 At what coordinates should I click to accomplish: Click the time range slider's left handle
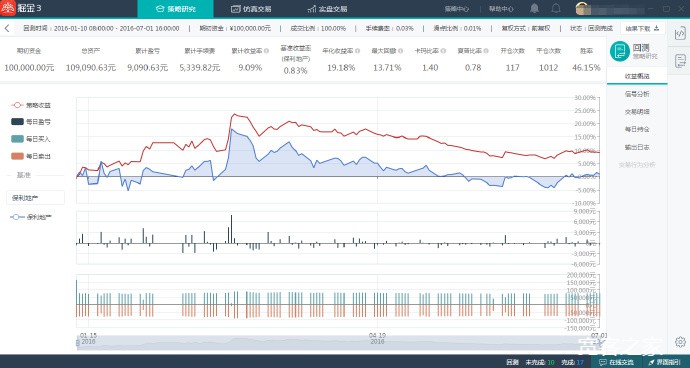pos(77,343)
